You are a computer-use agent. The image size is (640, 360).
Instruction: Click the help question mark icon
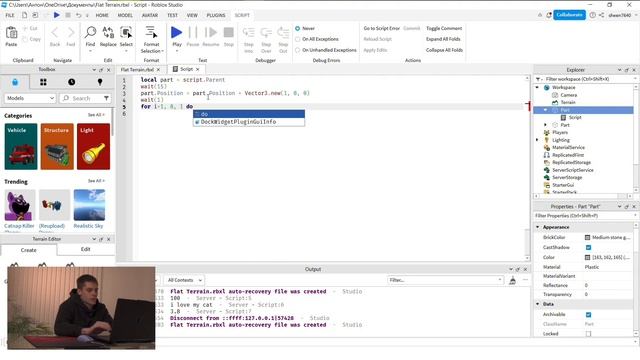coord(592,15)
